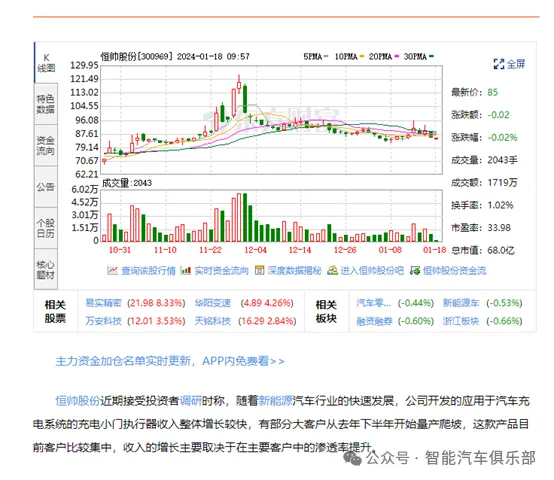This screenshot has height=480, width=554.
Task: Click the 调研 link in the article
Action: click(191, 401)
